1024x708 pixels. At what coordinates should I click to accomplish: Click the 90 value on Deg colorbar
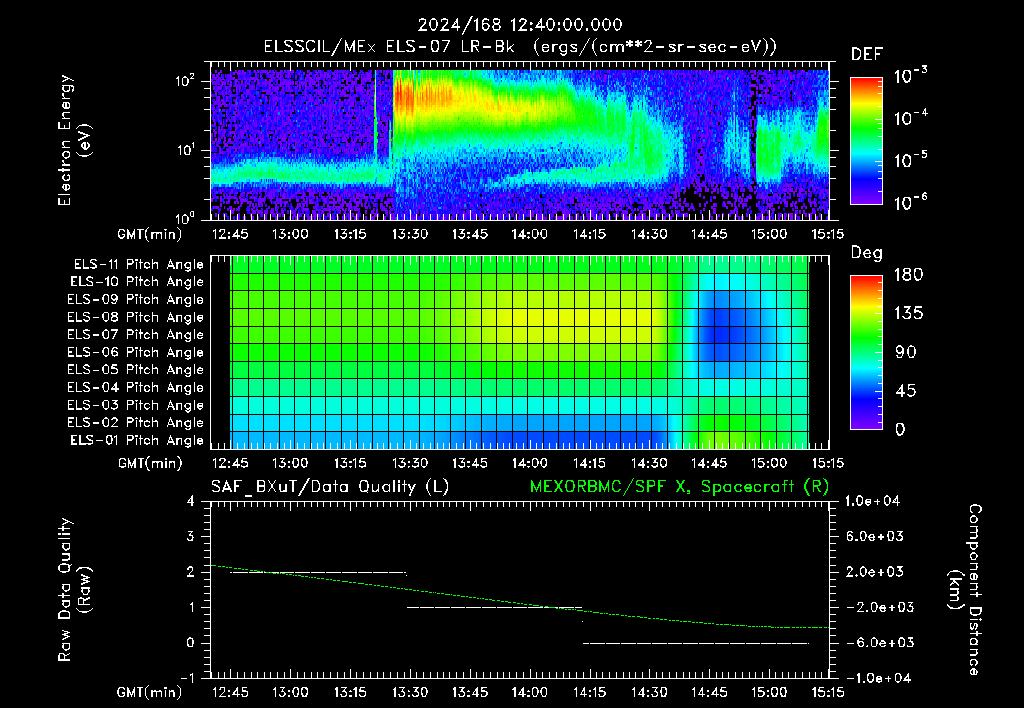(x=904, y=353)
